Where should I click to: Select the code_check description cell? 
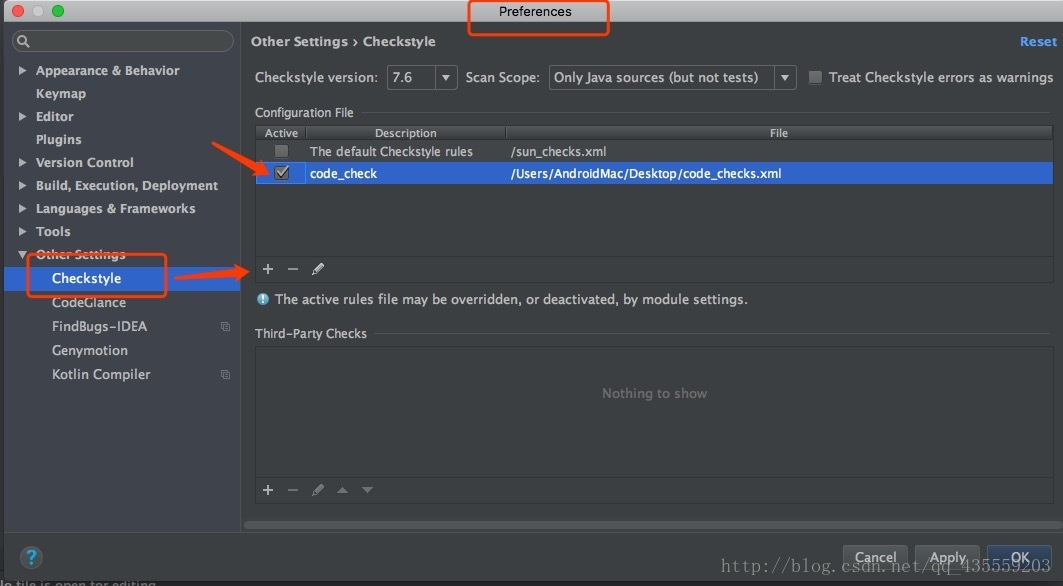pyautogui.click(x=405, y=174)
